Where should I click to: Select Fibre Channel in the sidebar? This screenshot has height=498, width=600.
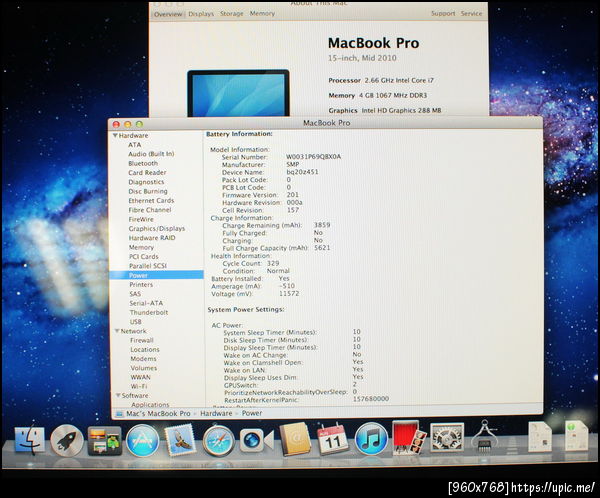[x=150, y=210]
